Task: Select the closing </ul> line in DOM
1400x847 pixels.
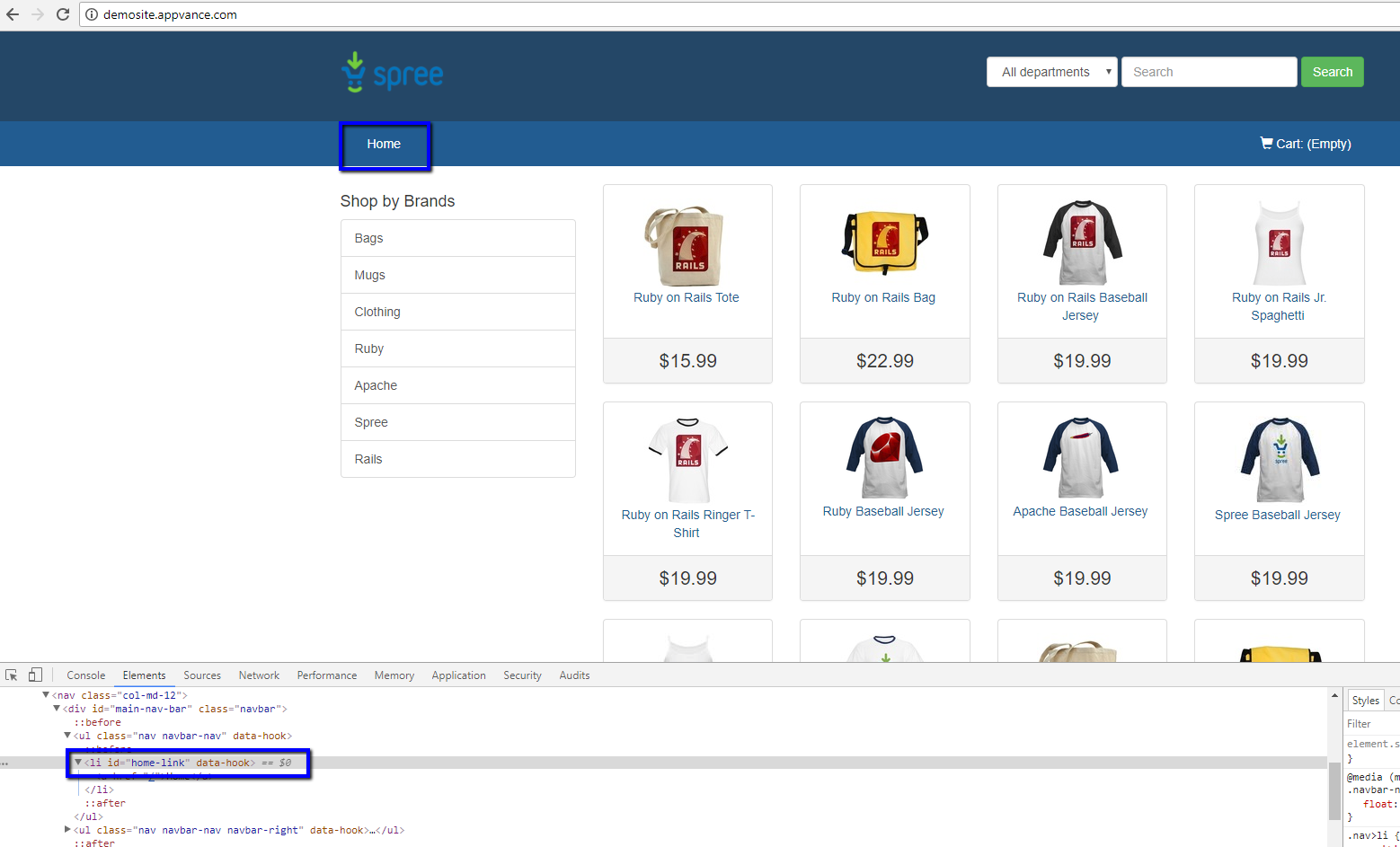Action: [x=88, y=816]
